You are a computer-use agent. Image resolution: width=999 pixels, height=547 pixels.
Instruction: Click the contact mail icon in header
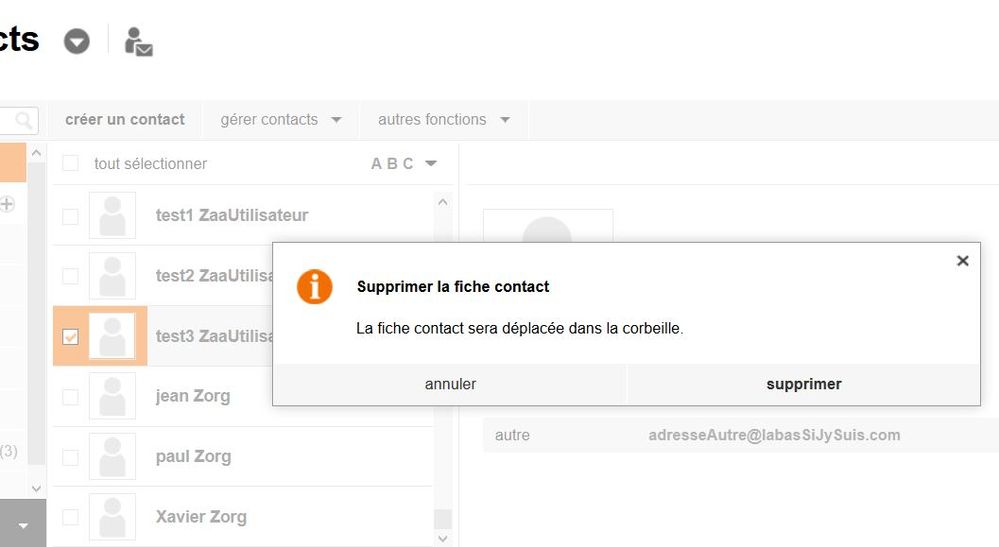pyautogui.click(x=138, y=42)
